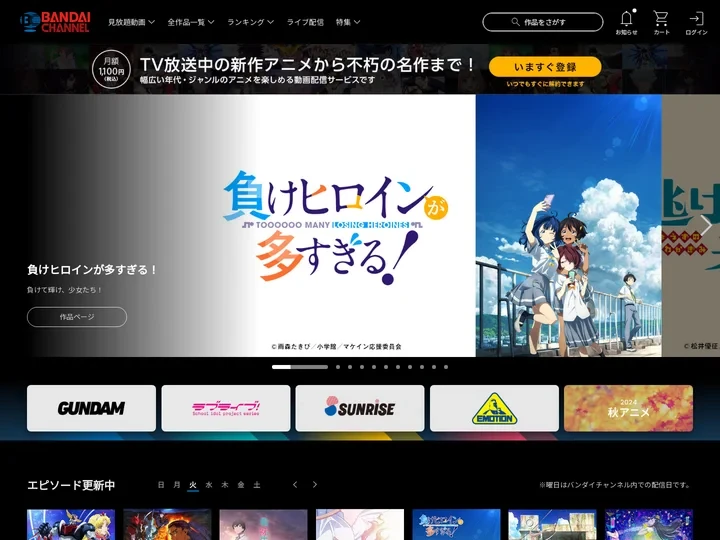Open the SUNRISE category tile
720x540 pixels.
[360, 408]
